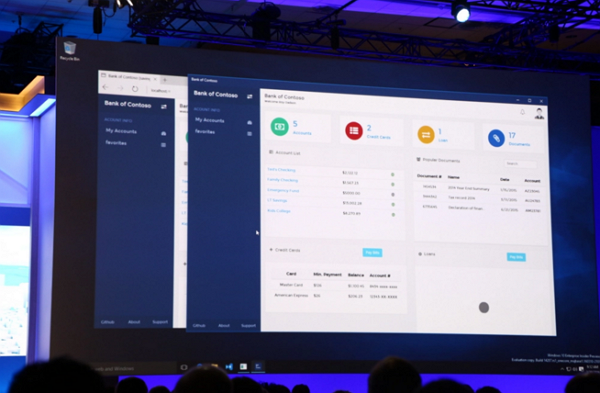
Task: Click the orange Loan transfer icon
Action: click(426, 135)
